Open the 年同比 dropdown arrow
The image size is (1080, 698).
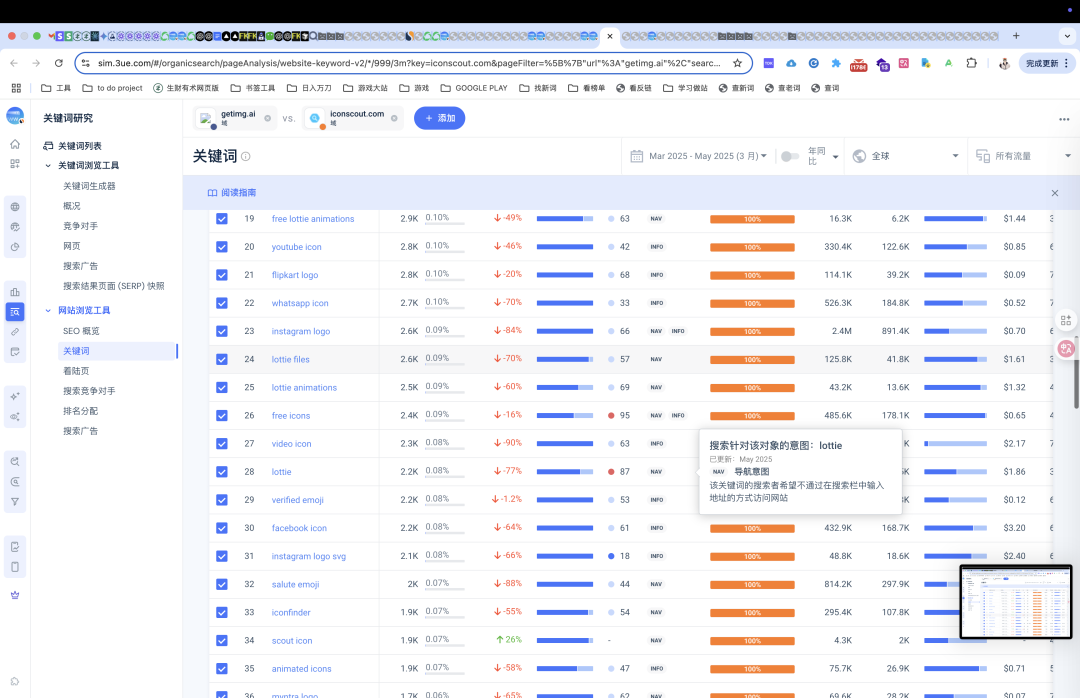pos(835,157)
